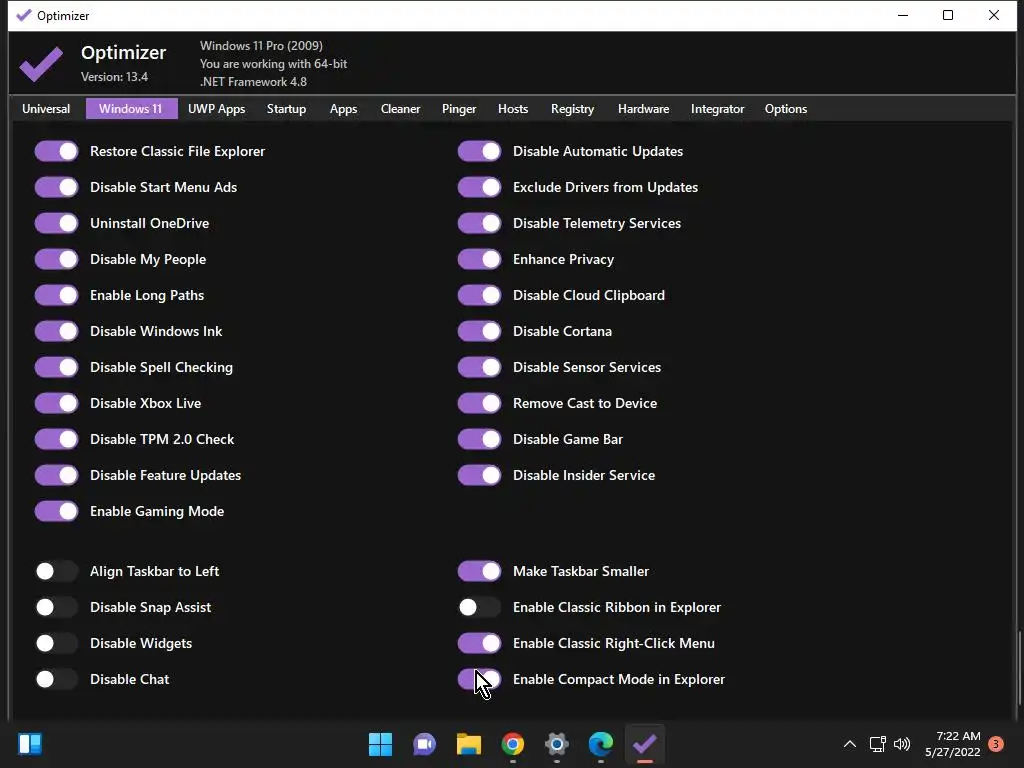The width and height of the screenshot is (1024, 768).
Task: Open volume speaker tray icon
Action: 902,744
